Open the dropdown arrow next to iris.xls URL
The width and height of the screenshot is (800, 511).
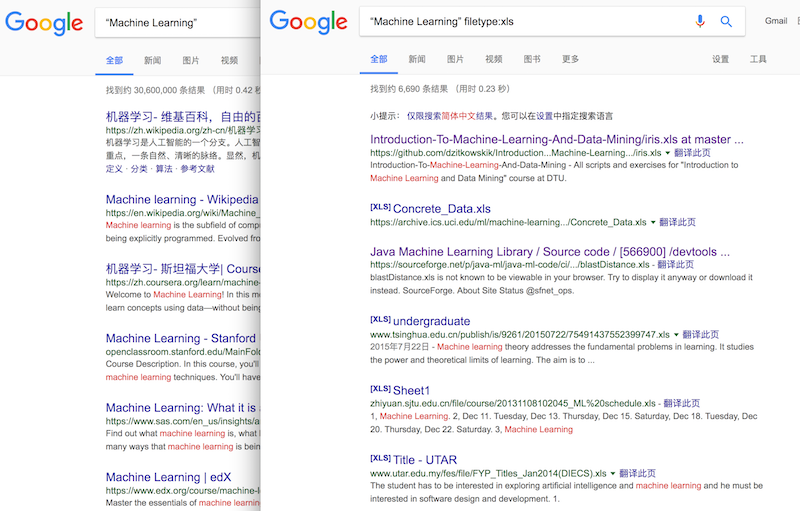[667, 153]
